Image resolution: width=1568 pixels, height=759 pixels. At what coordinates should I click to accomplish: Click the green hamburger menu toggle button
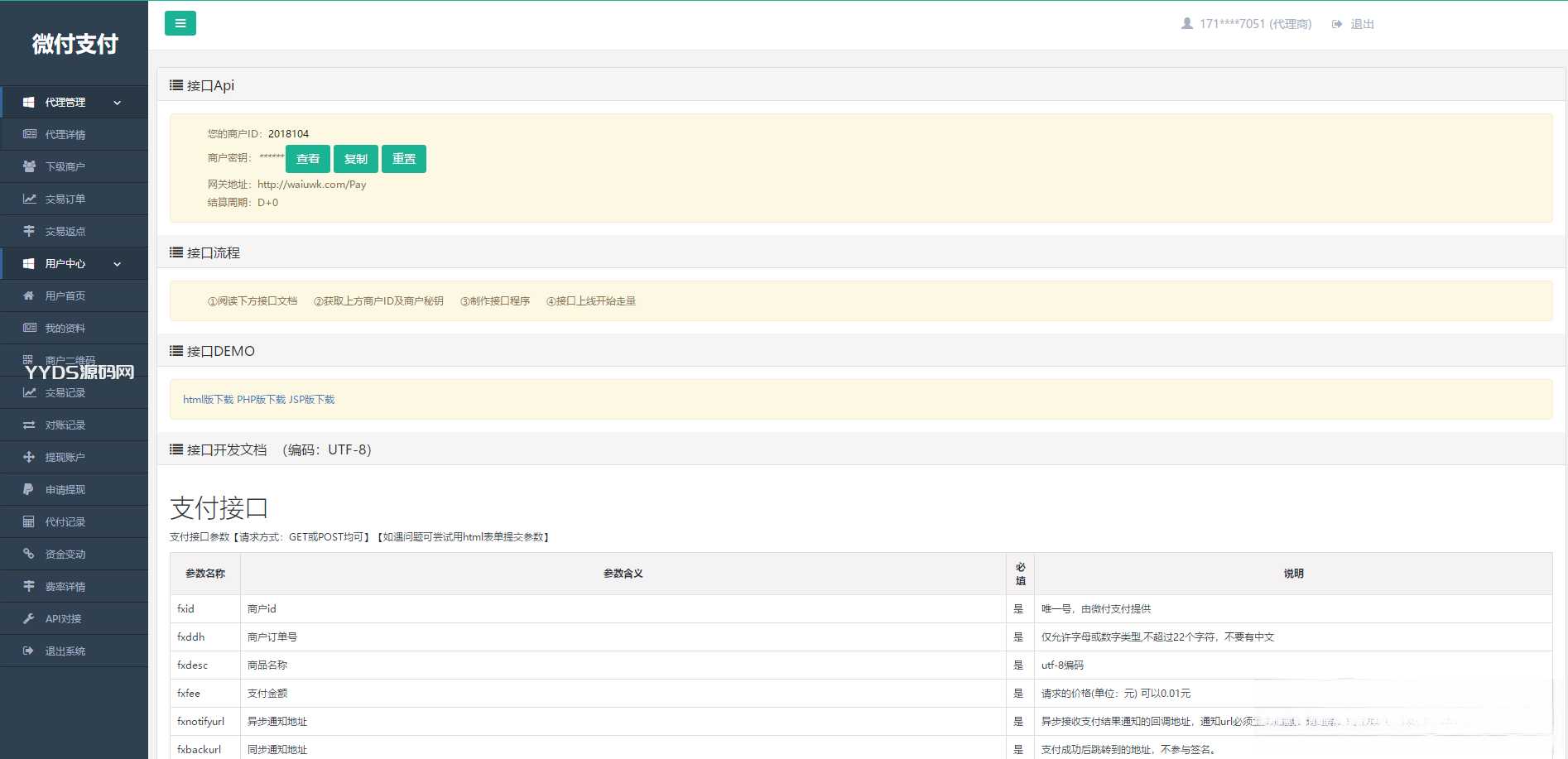point(180,23)
